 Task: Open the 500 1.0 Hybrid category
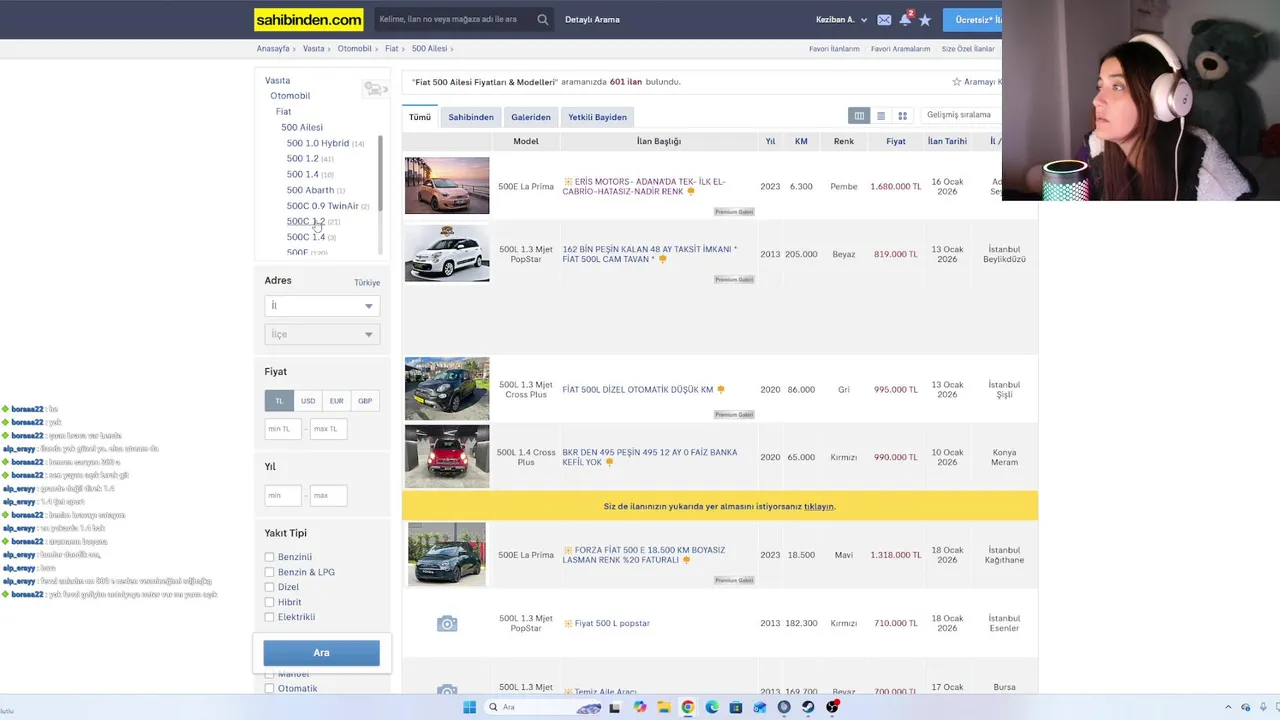click(x=318, y=143)
